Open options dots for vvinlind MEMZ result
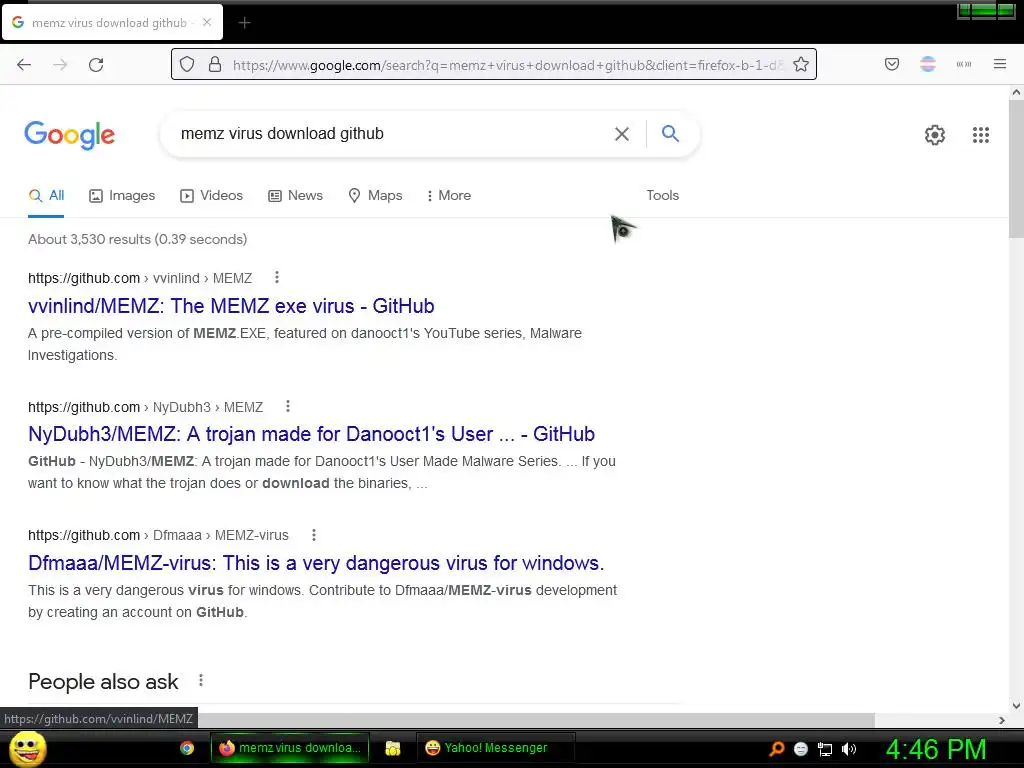Screen dimensions: 1024x768 [x=277, y=278]
